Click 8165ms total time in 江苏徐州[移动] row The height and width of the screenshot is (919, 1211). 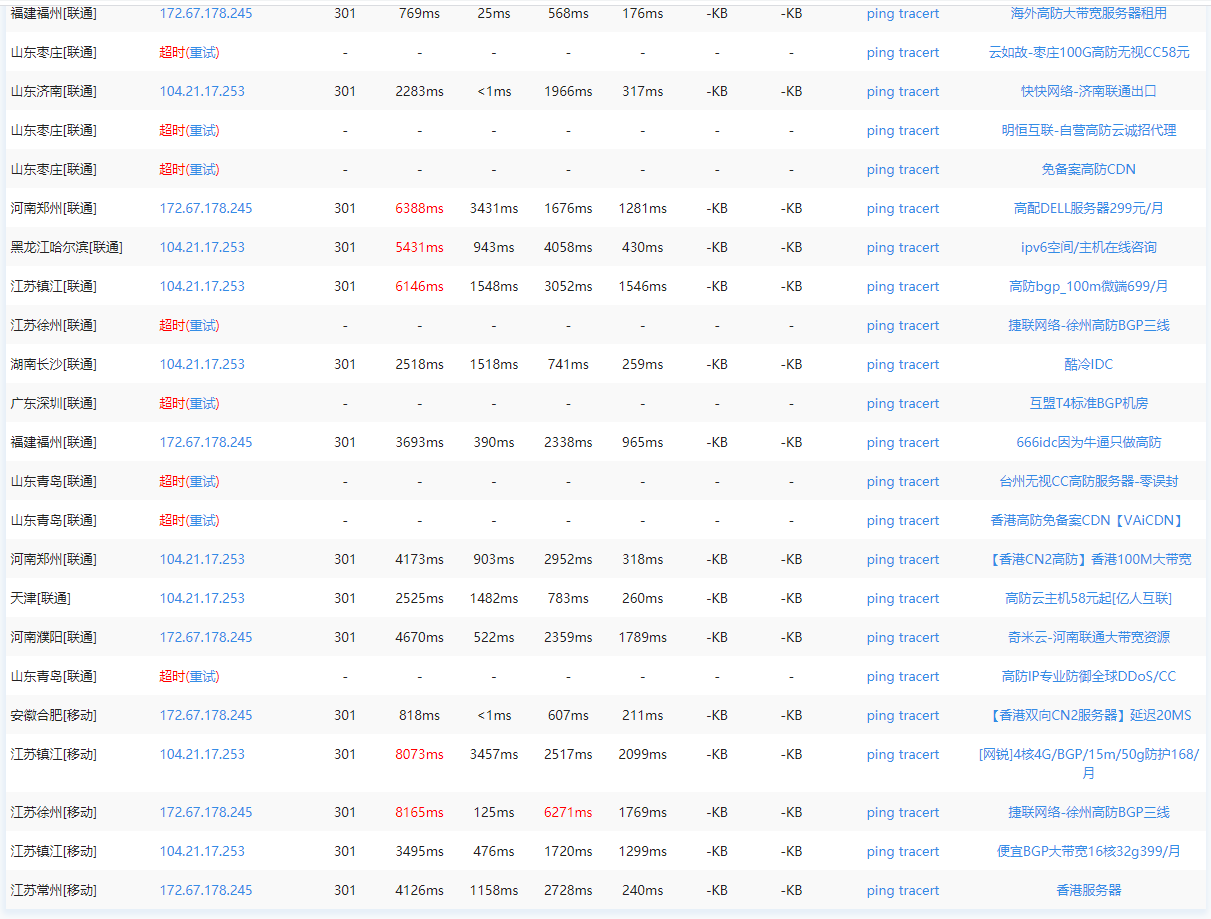419,813
